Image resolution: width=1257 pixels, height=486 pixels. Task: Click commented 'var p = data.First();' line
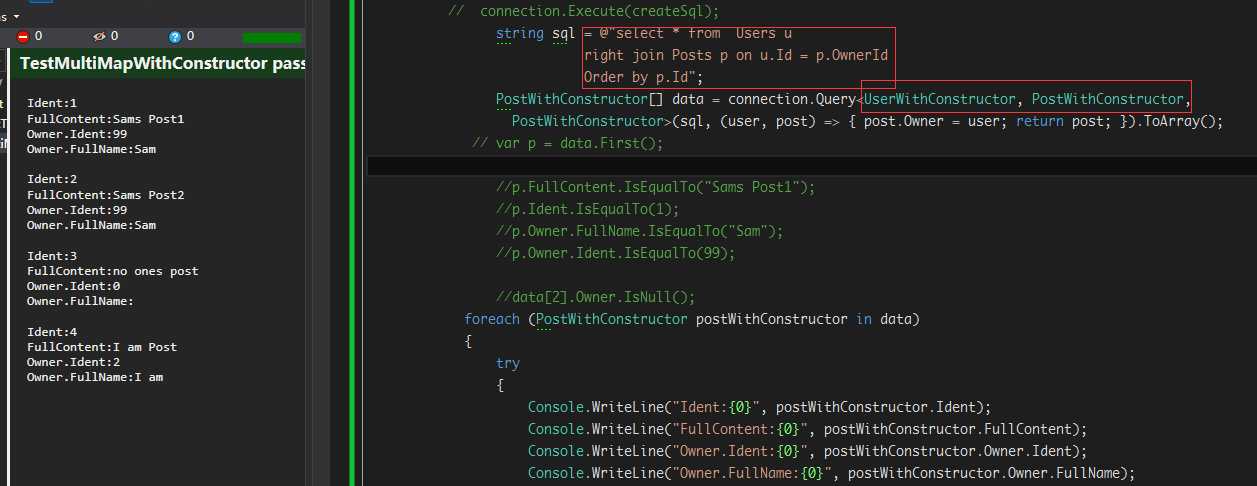[568, 143]
